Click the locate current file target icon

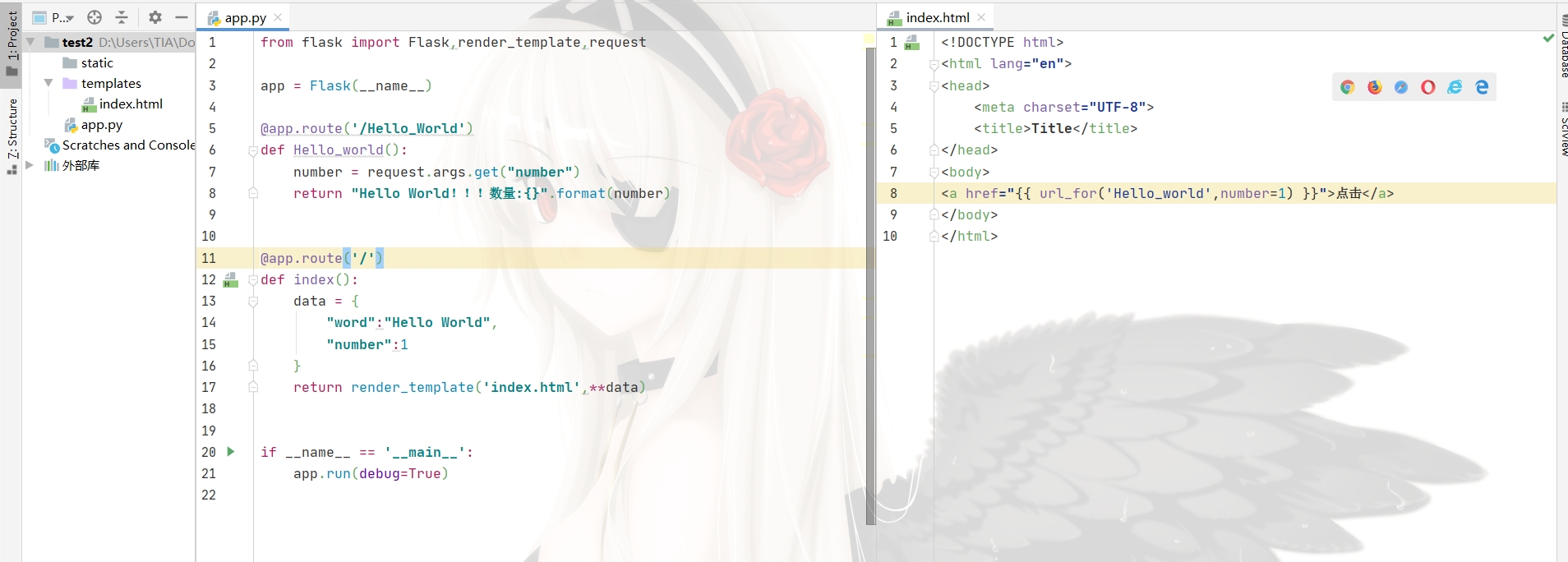coord(95,17)
